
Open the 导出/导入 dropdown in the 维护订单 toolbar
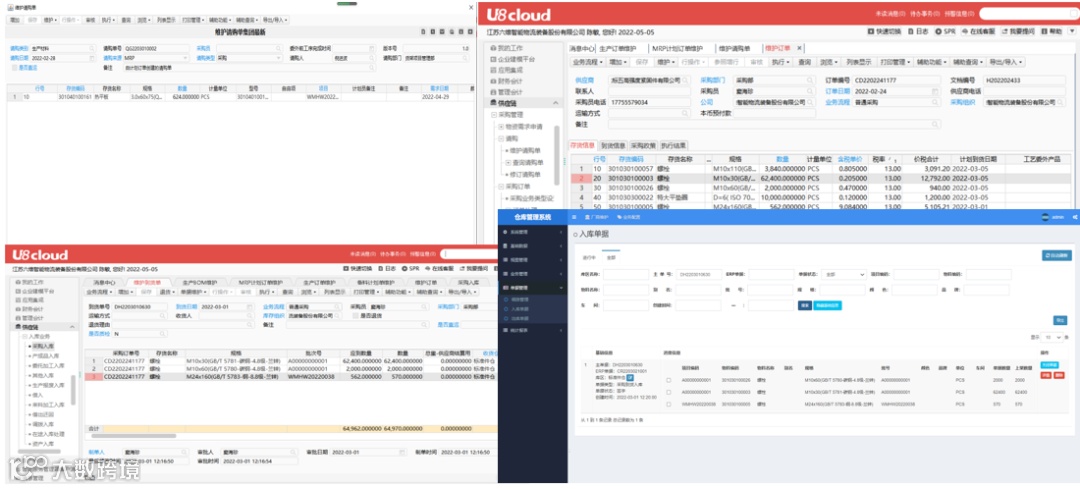tap(1006, 62)
